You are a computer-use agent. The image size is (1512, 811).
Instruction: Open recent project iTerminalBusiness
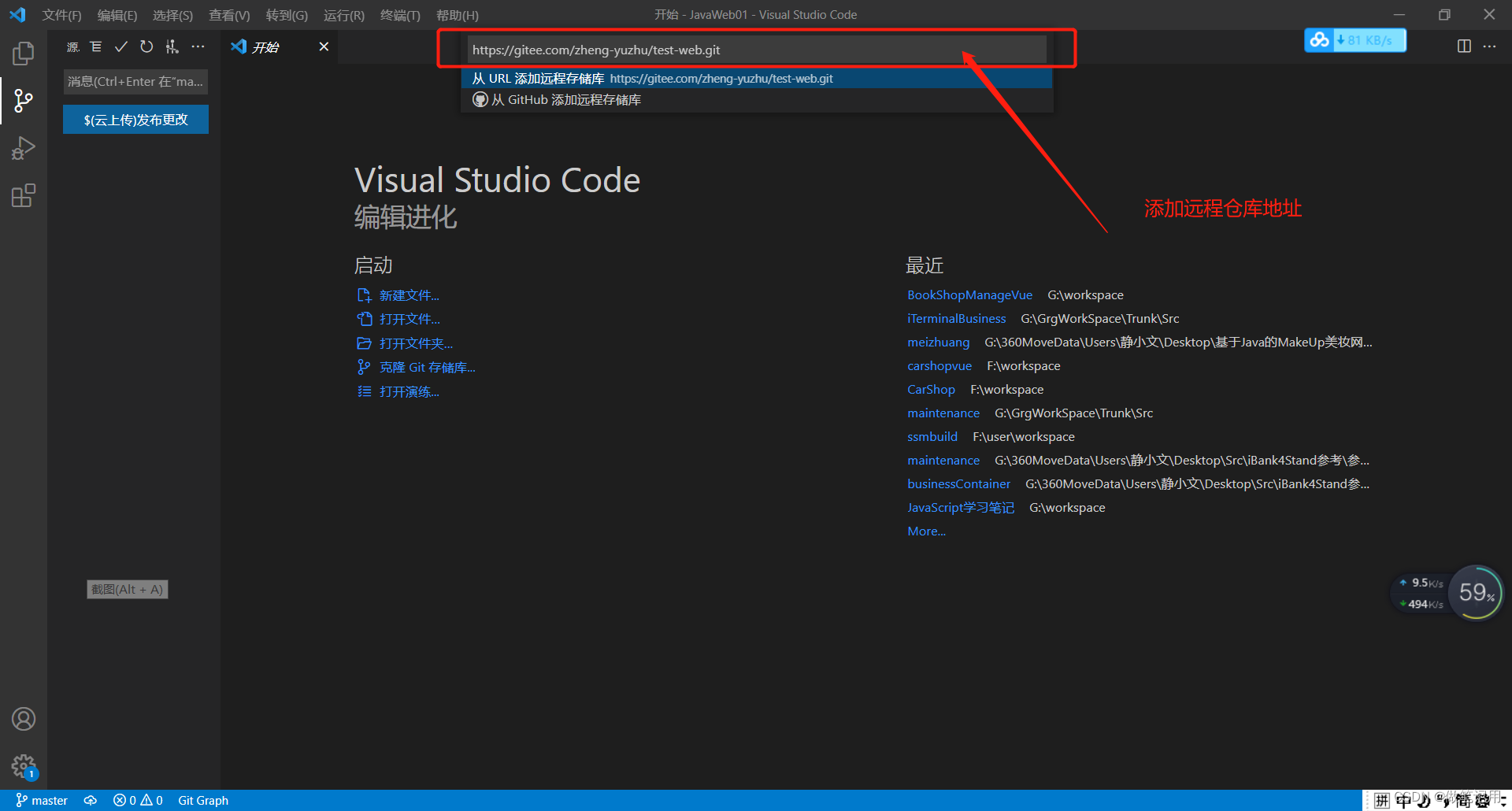point(956,319)
